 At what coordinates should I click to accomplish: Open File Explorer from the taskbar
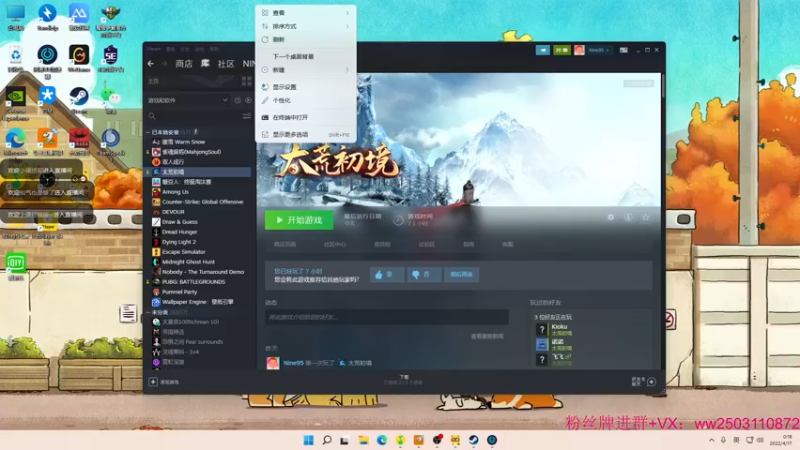tap(363, 440)
